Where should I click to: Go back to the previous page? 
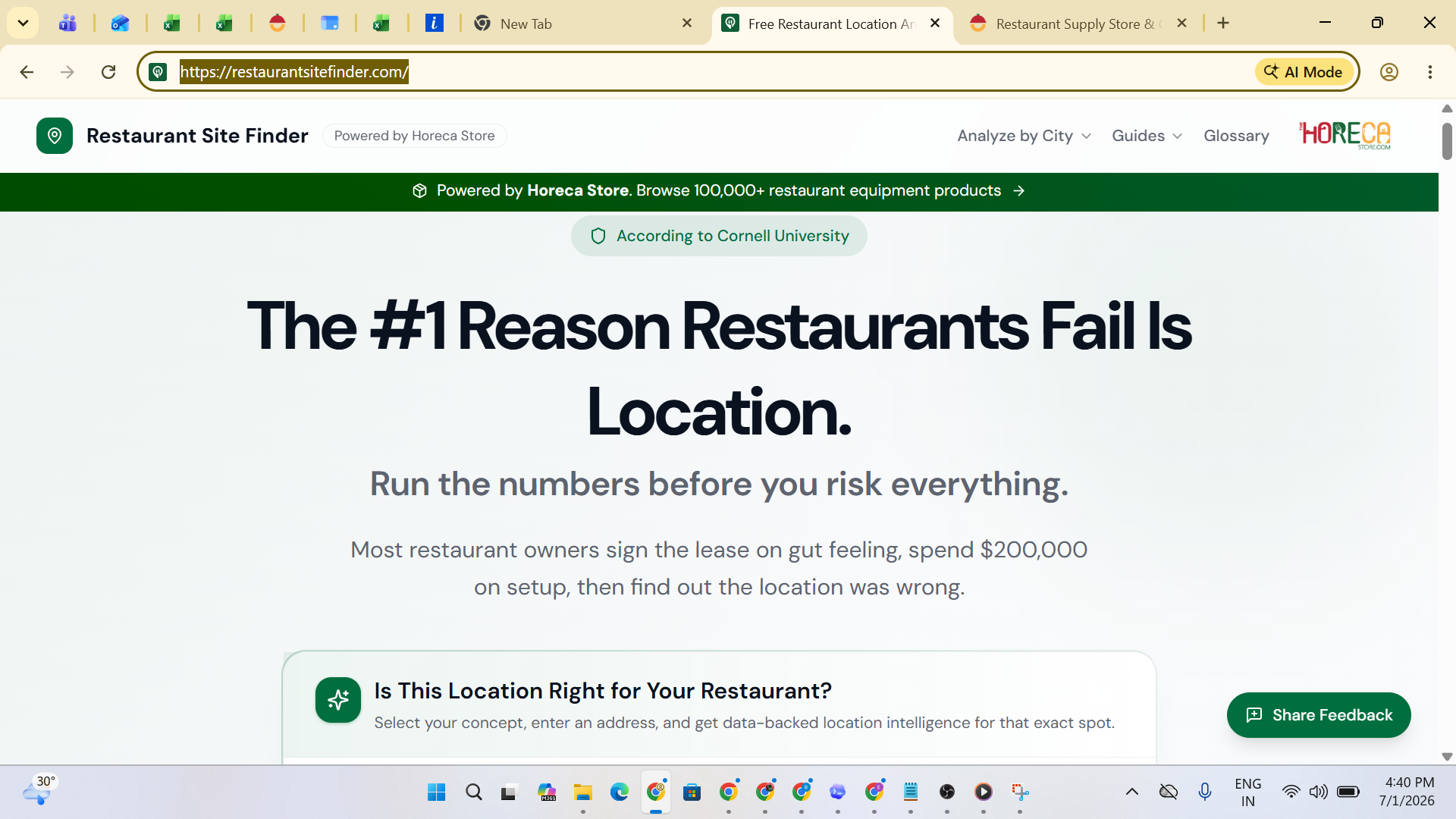click(27, 72)
